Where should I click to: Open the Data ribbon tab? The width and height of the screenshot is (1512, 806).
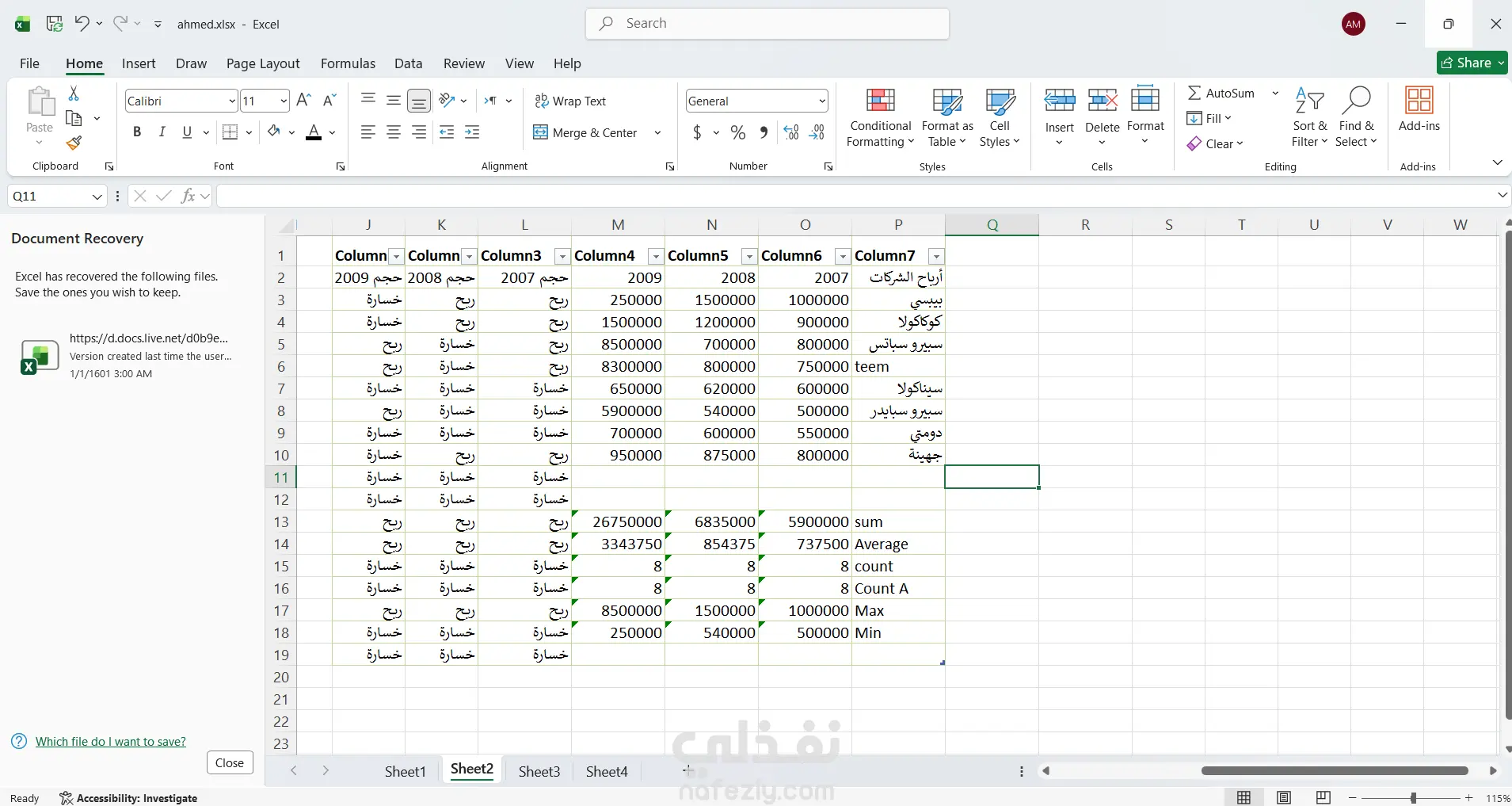pos(408,63)
